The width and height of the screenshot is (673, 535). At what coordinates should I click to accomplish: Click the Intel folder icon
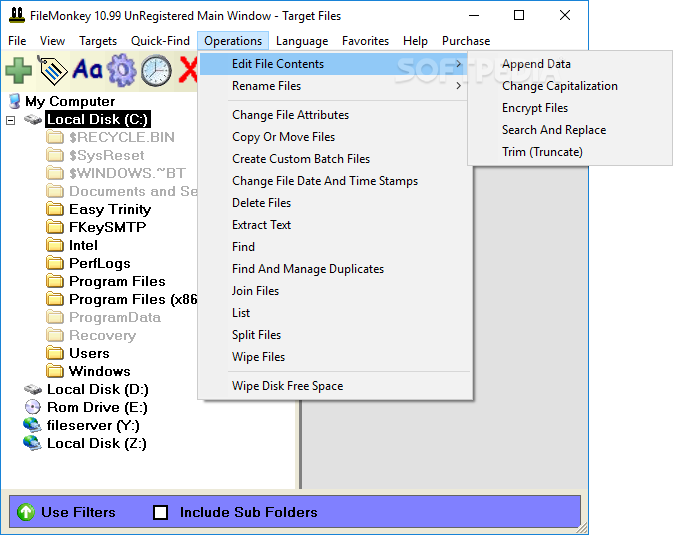(55, 245)
